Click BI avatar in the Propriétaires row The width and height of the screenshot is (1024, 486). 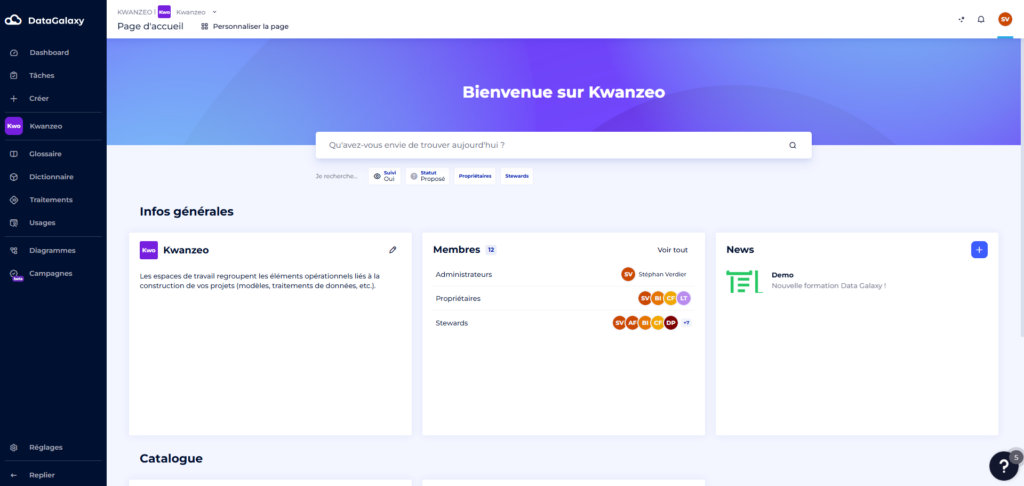pos(658,299)
